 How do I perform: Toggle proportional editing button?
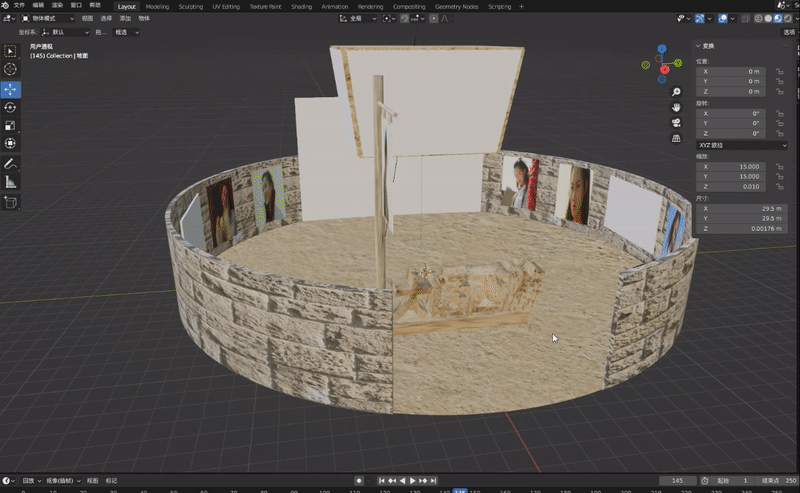pos(434,18)
